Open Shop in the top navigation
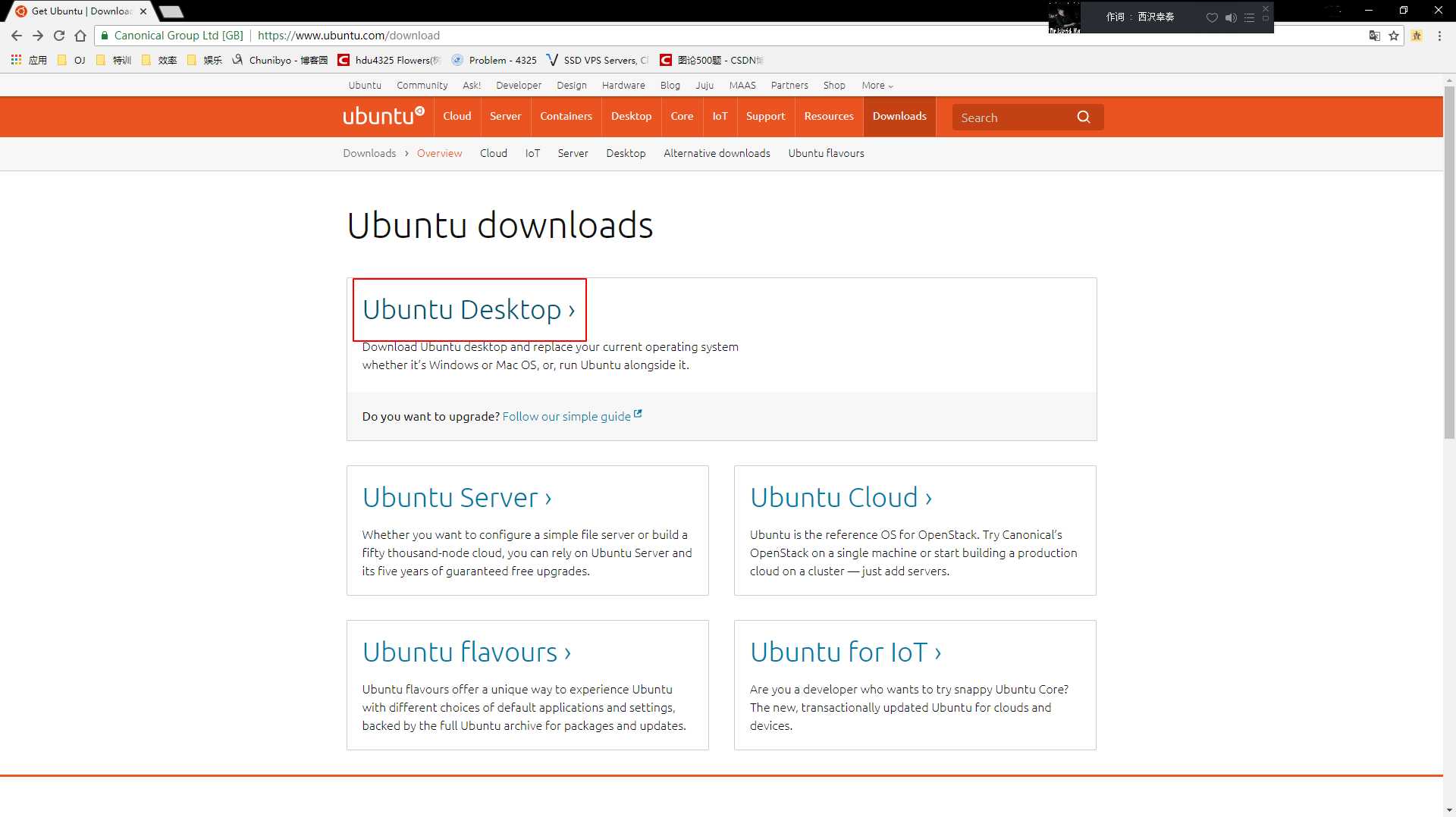The image size is (1456, 817). tap(834, 86)
